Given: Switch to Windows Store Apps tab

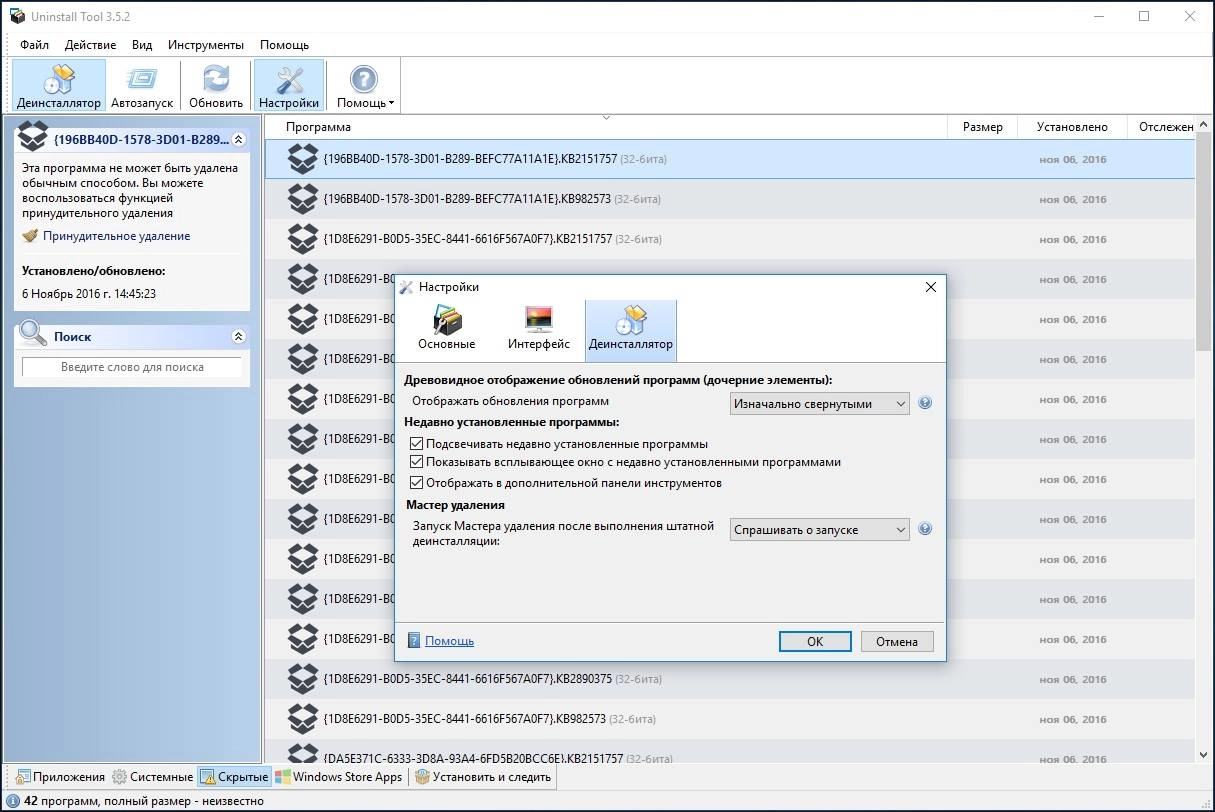Looking at the screenshot, I should 339,777.
